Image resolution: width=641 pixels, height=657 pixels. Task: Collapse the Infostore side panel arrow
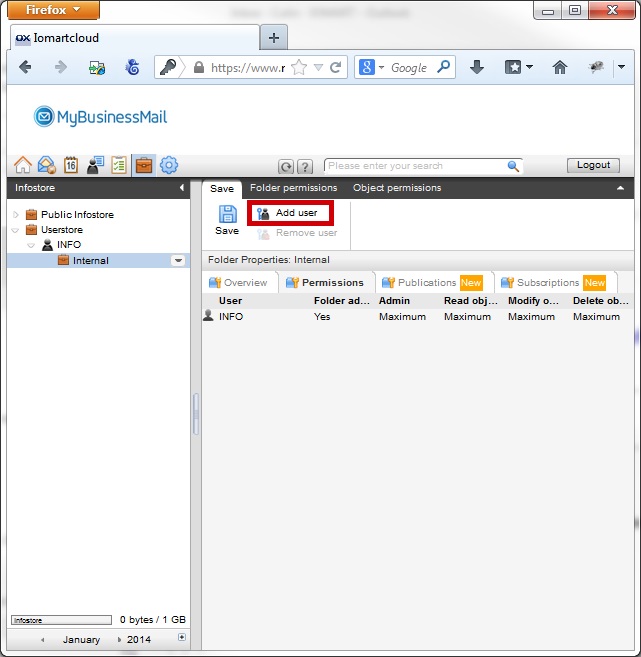coord(182,187)
